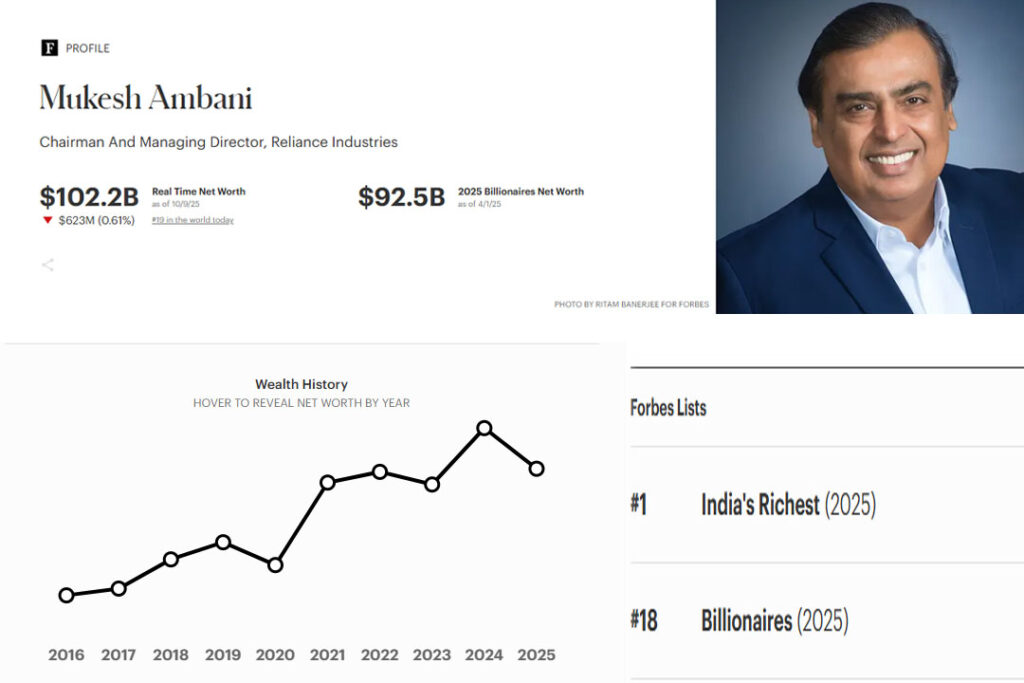Open the '#19 in the world today' link

[x=193, y=220]
